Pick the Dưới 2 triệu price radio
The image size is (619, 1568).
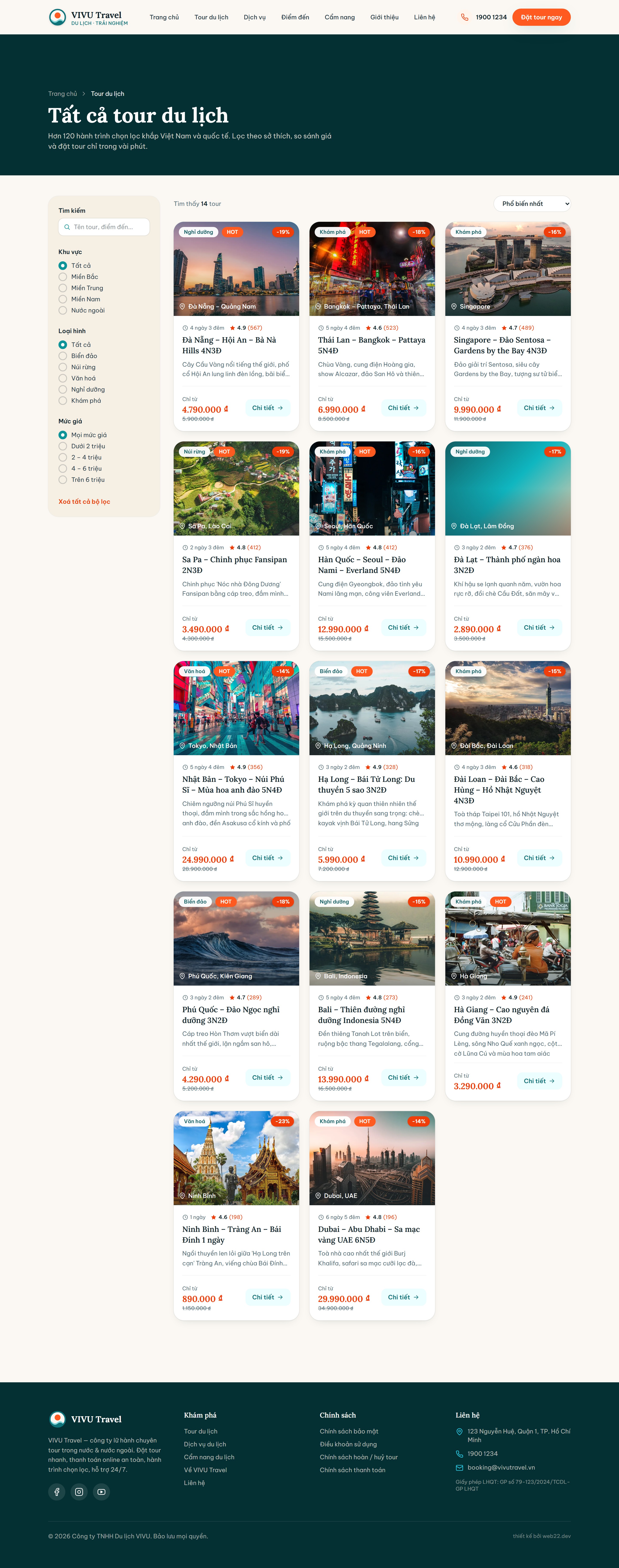point(63,446)
